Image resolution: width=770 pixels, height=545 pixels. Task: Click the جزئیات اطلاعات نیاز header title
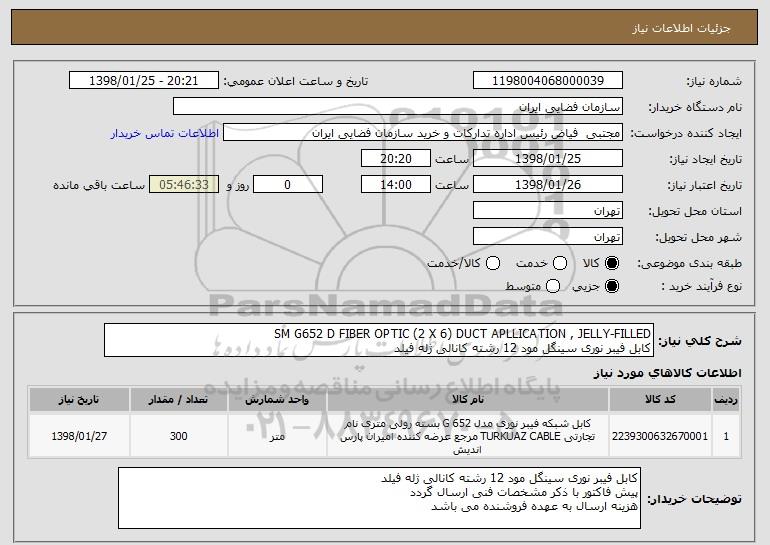681,28
